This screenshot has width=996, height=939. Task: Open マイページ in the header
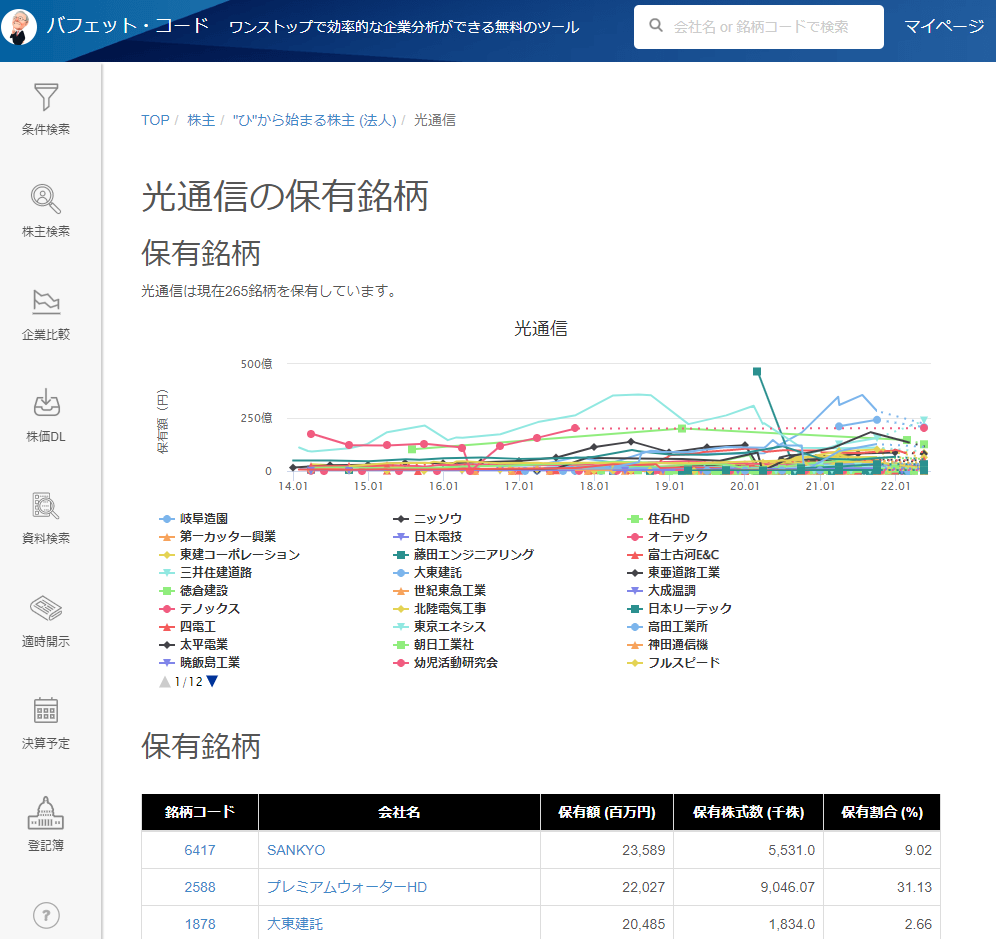click(x=944, y=26)
